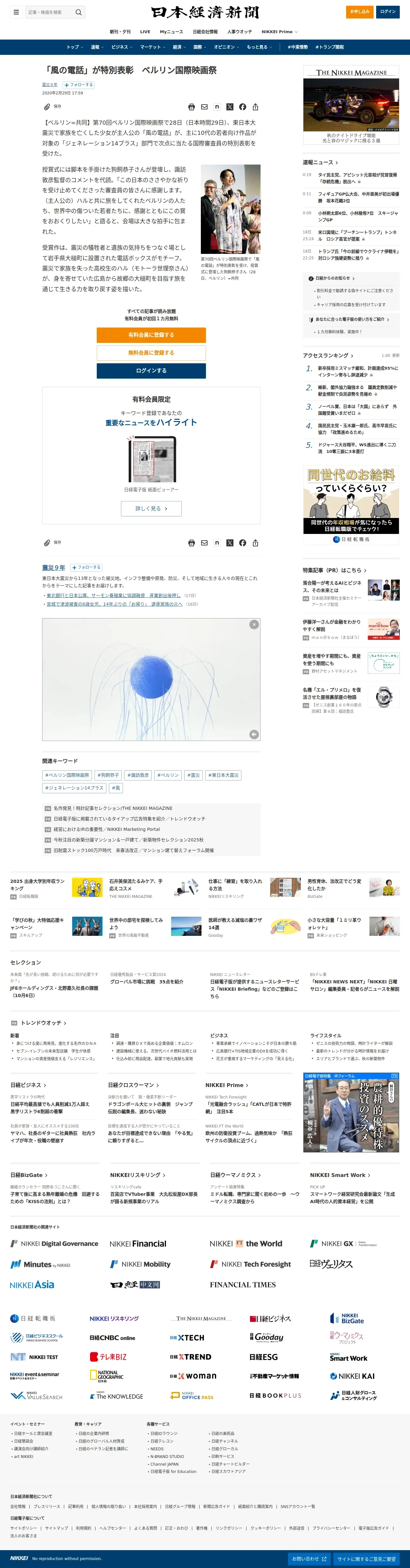Viewport: 410px width, 1568px height.
Task: Click the Facebook icon above the 震災9年 section
Action: tap(242, 543)
